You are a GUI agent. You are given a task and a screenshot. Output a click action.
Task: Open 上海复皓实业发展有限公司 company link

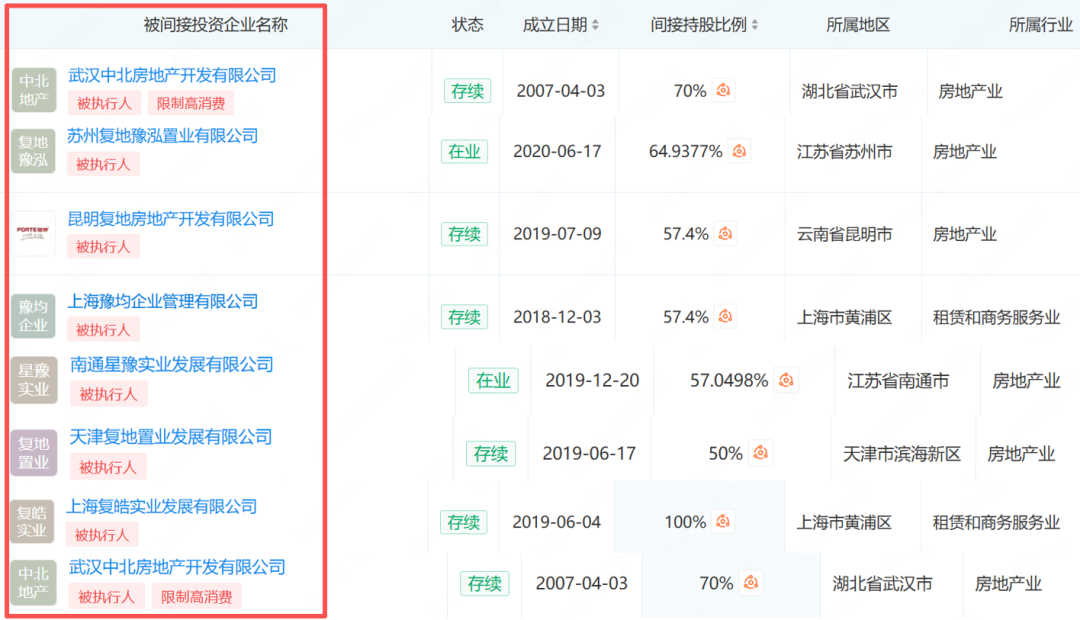click(162, 506)
